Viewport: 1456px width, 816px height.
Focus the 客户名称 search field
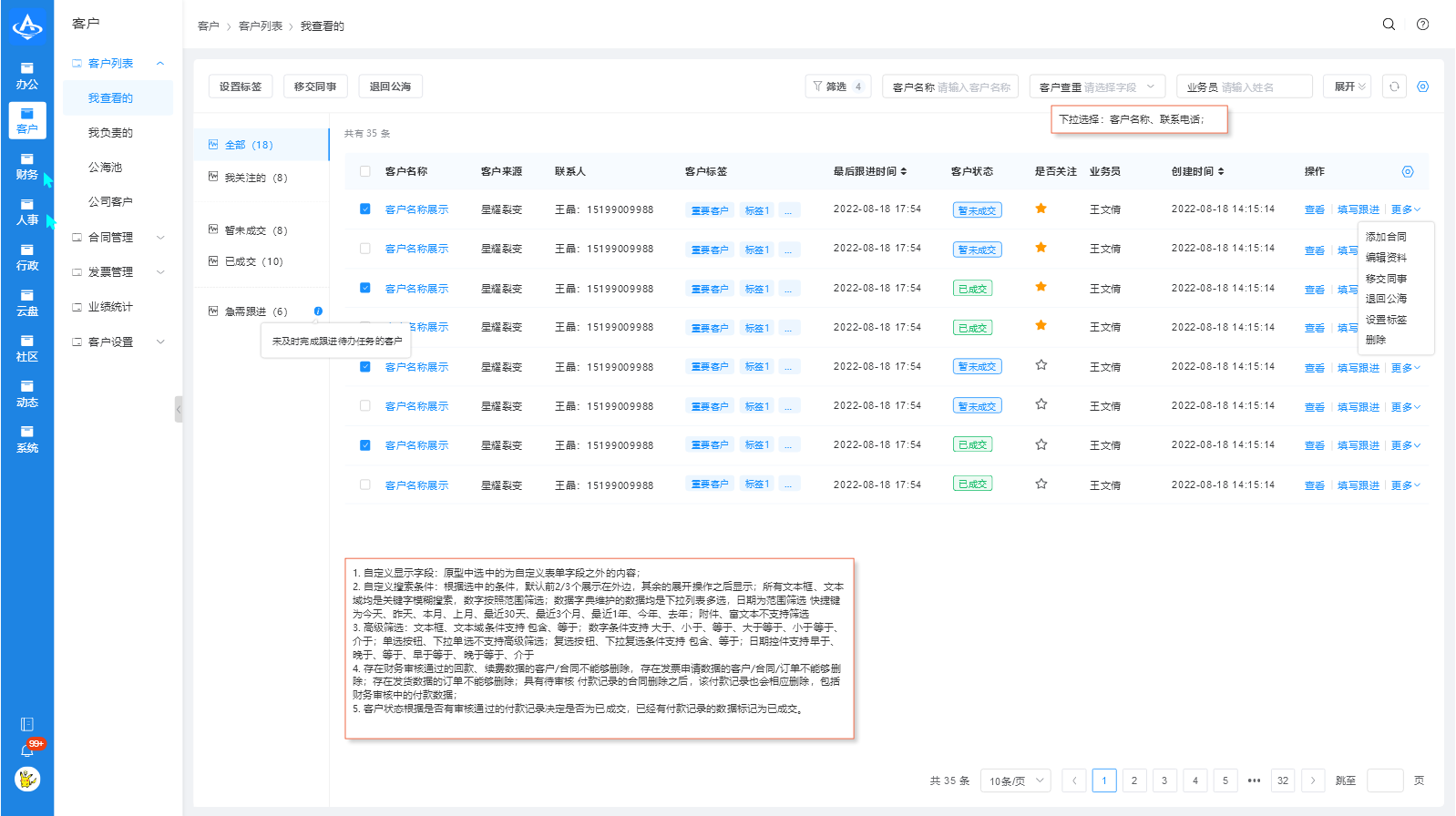click(x=950, y=87)
